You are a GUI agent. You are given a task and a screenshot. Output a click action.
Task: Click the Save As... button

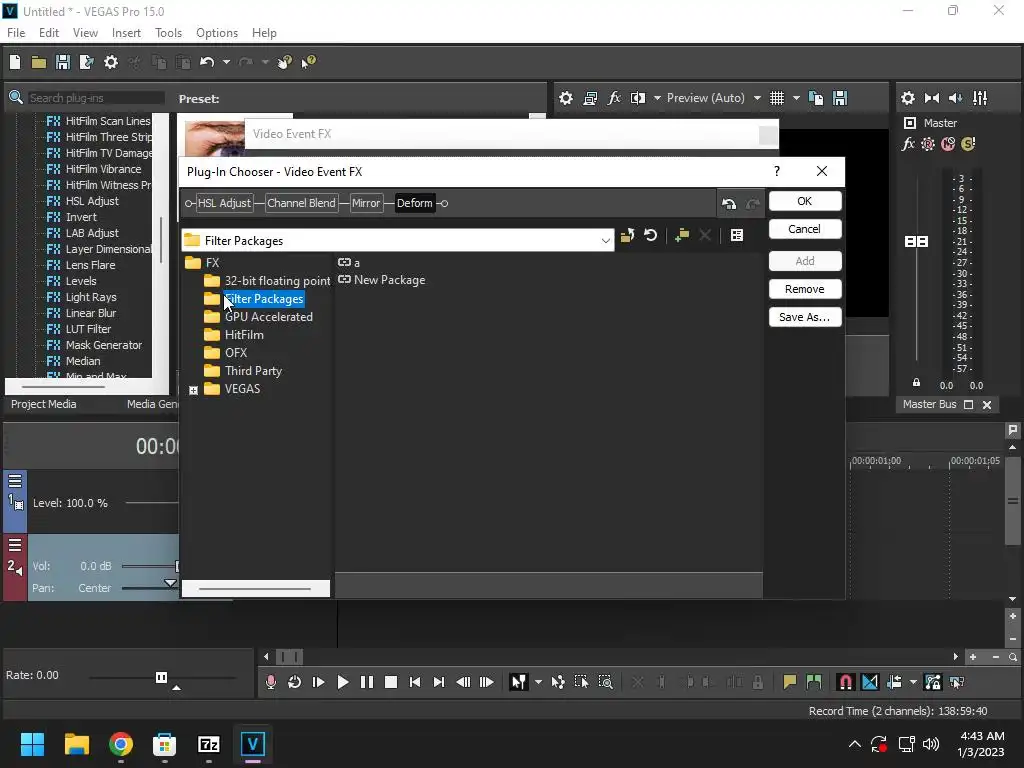tap(805, 317)
